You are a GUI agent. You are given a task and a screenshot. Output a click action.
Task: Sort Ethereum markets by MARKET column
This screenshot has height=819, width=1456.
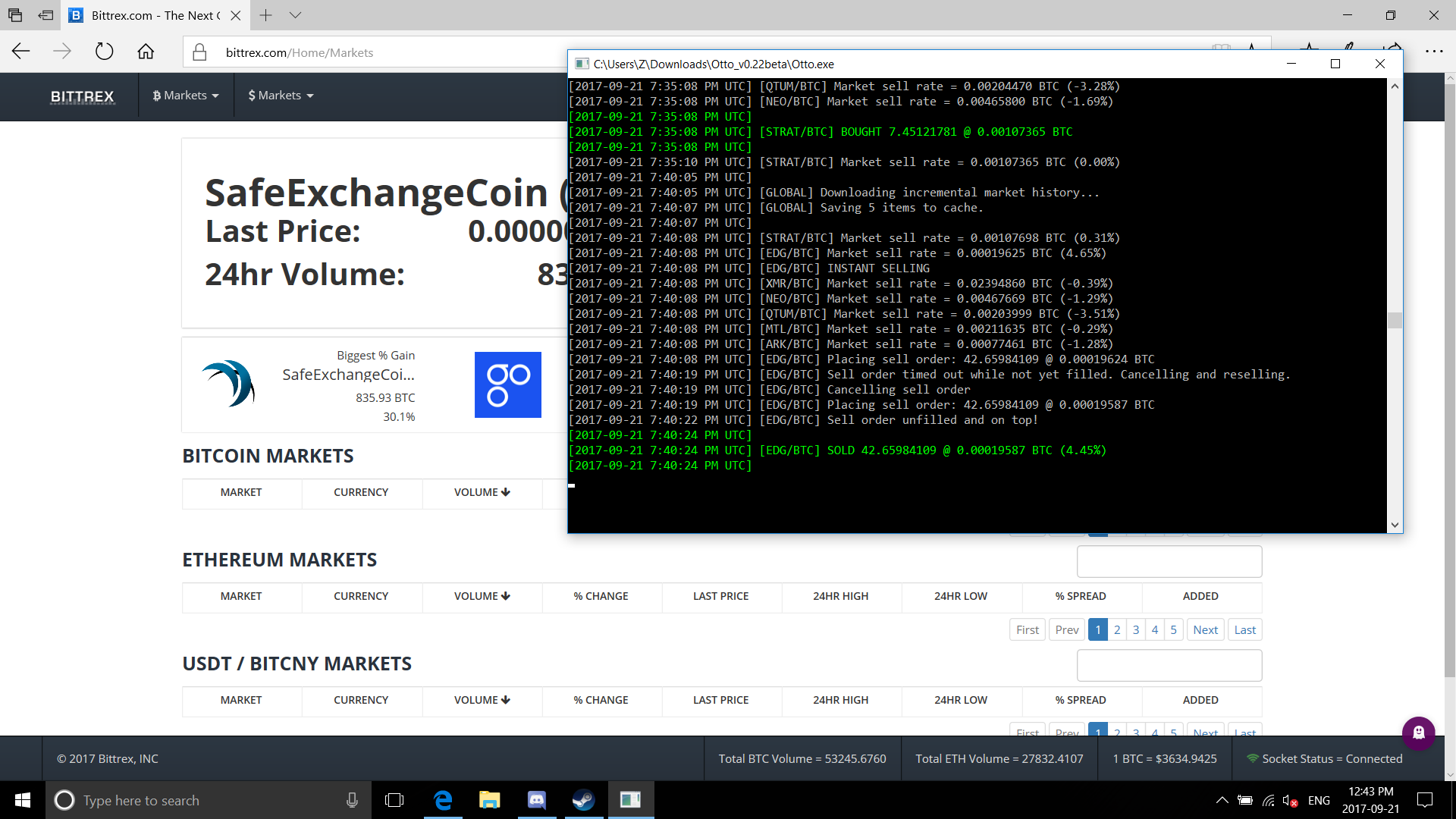pos(241,596)
